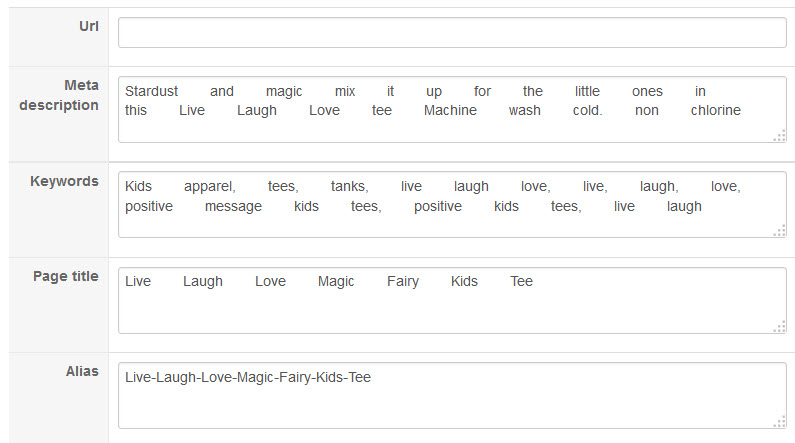Click the Url input field

pos(452,32)
